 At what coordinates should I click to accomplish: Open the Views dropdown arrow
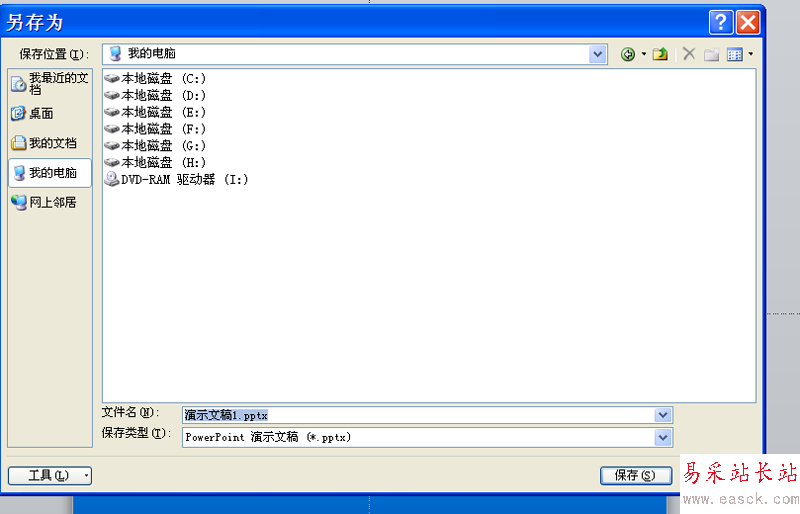pos(751,54)
